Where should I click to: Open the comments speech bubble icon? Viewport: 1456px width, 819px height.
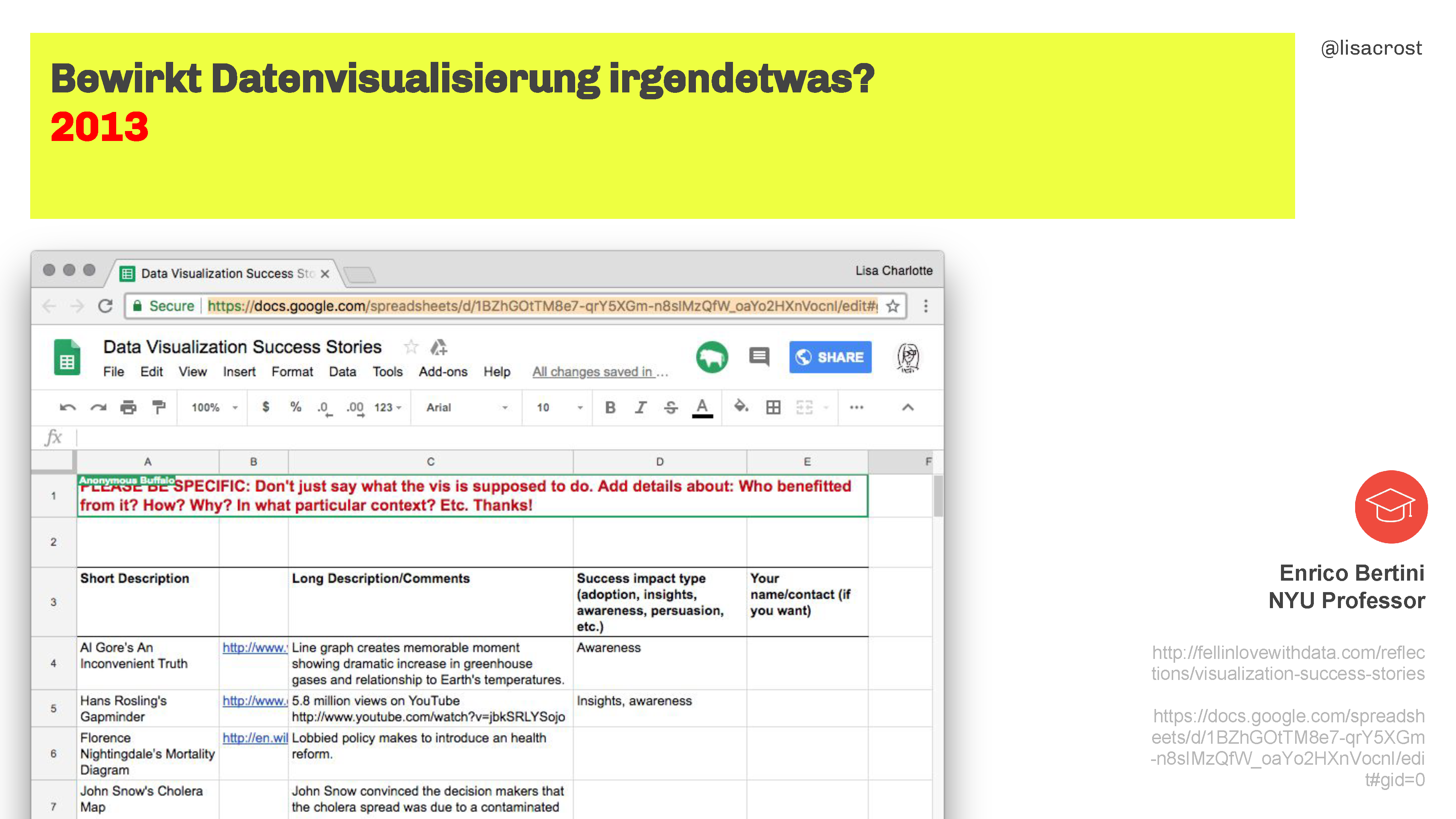coord(759,357)
